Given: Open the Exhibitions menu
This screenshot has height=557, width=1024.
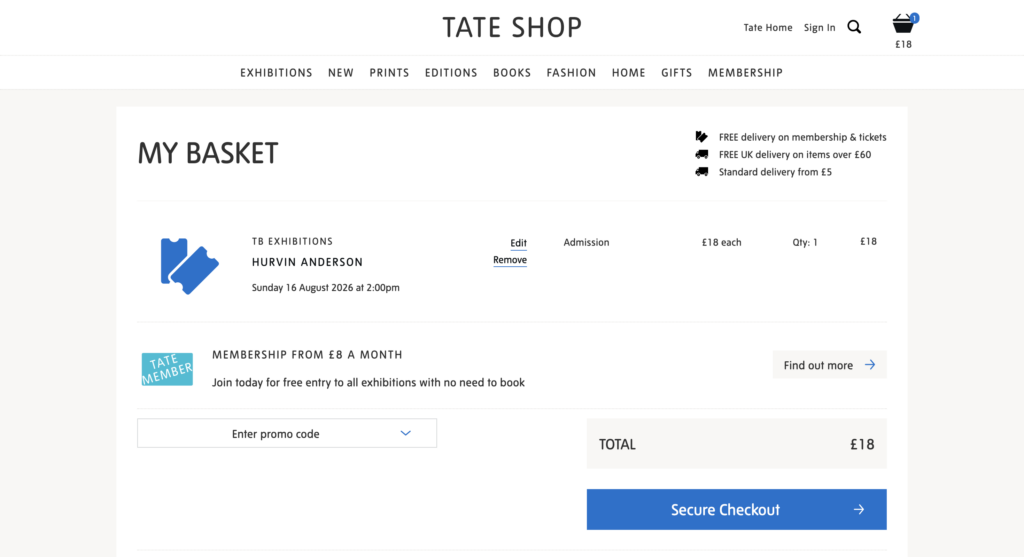Looking at the screenshot, I should tap(276, 72).
